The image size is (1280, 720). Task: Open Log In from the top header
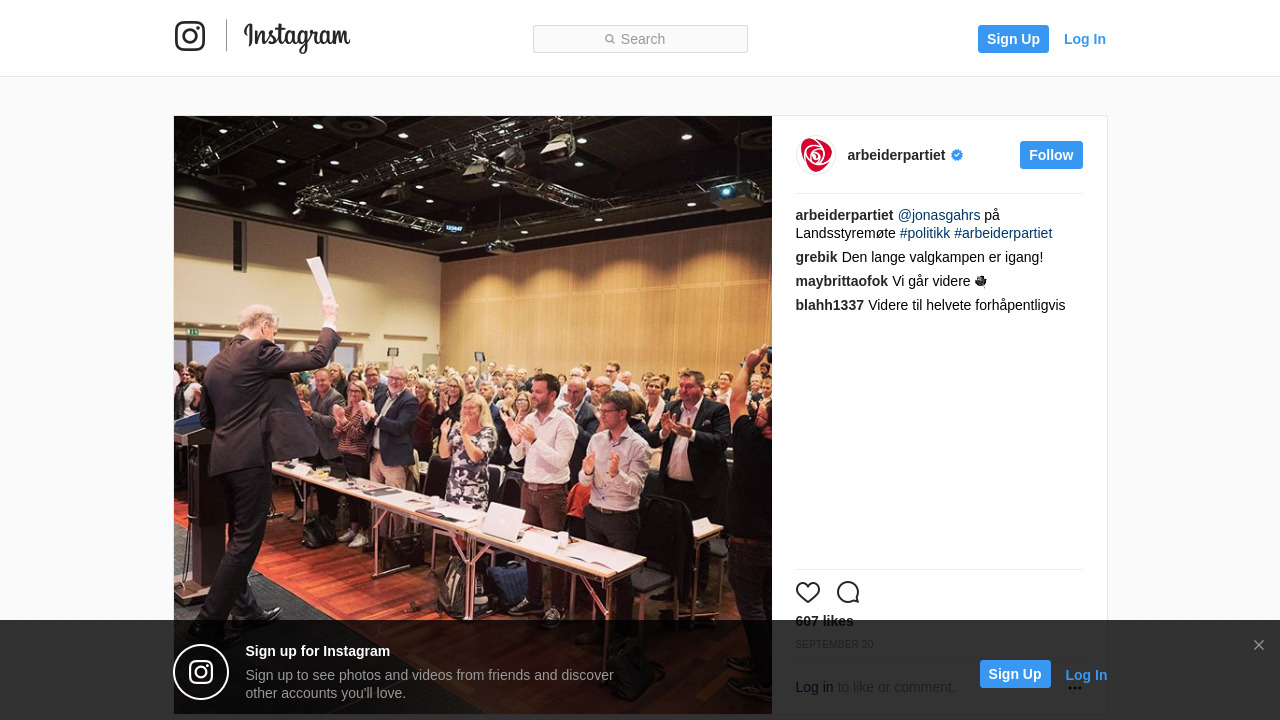click(1085, 39)
